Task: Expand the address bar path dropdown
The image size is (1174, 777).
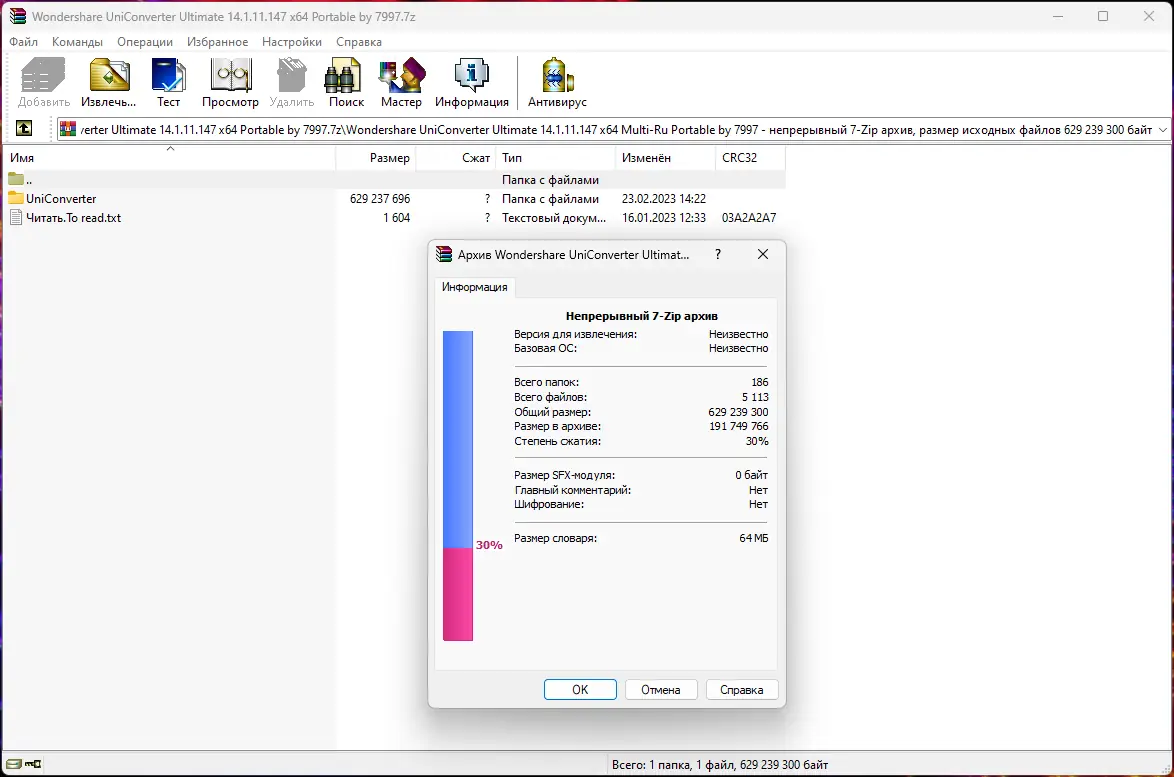Action: tap(1161, 128)
